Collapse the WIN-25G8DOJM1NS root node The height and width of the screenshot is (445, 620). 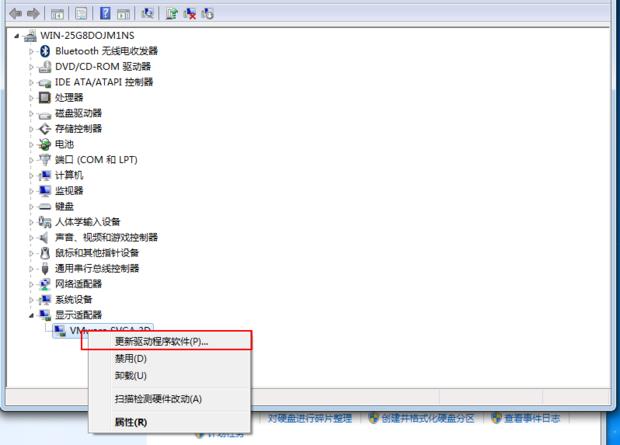coord(18,35)
